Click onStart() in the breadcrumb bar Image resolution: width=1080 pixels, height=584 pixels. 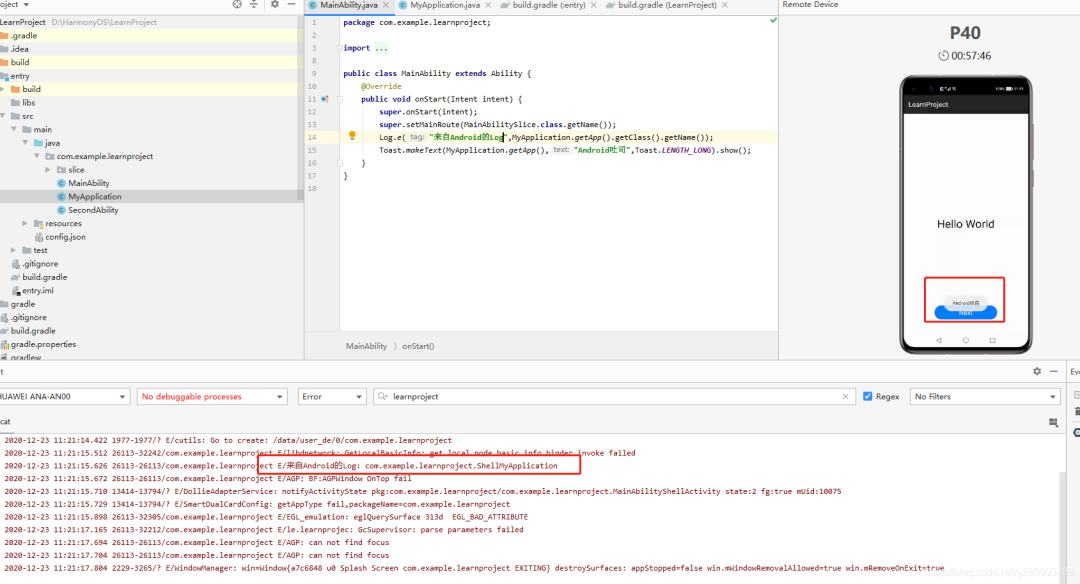(418, 346)
